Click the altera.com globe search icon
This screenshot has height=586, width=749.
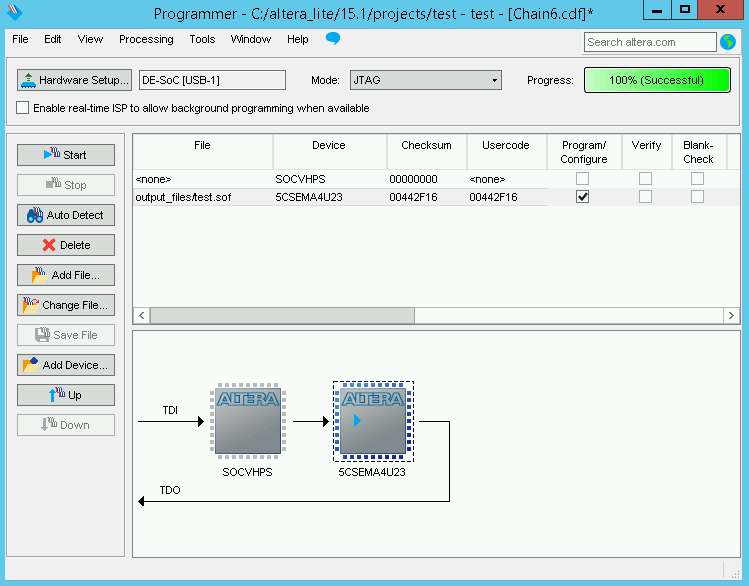click(x=728, y=42)
